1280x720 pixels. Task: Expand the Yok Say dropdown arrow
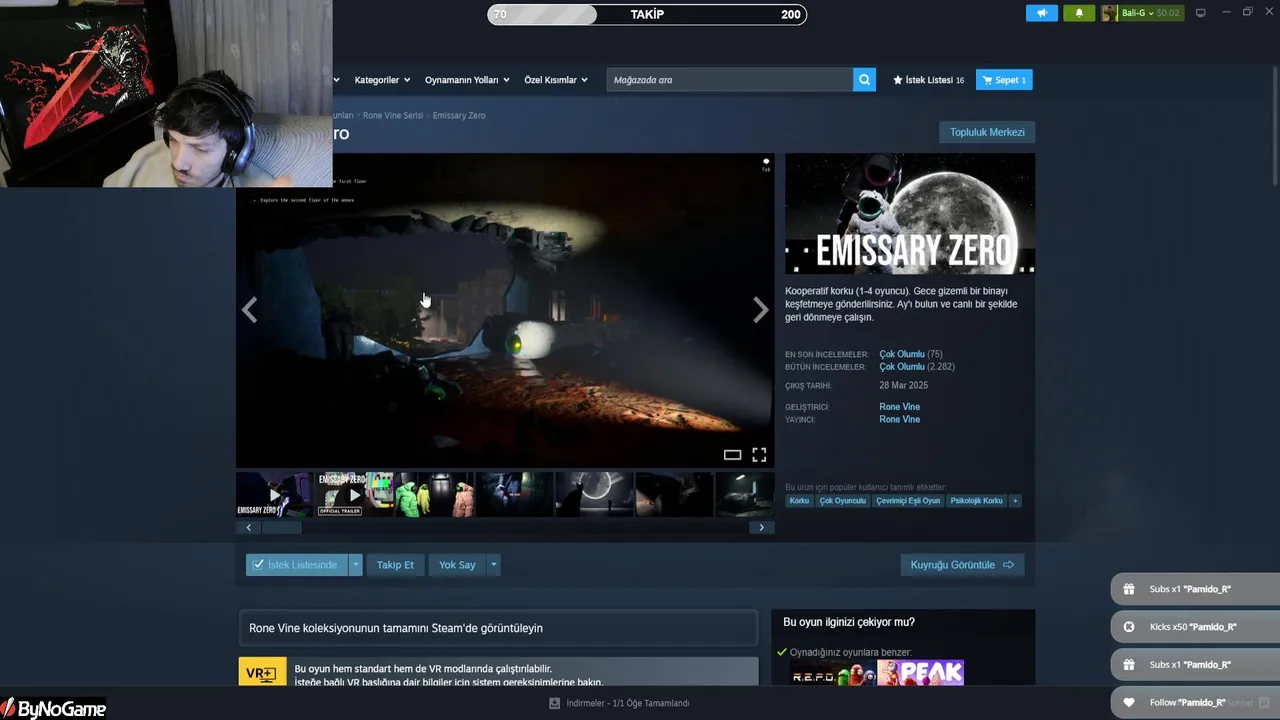493,565
